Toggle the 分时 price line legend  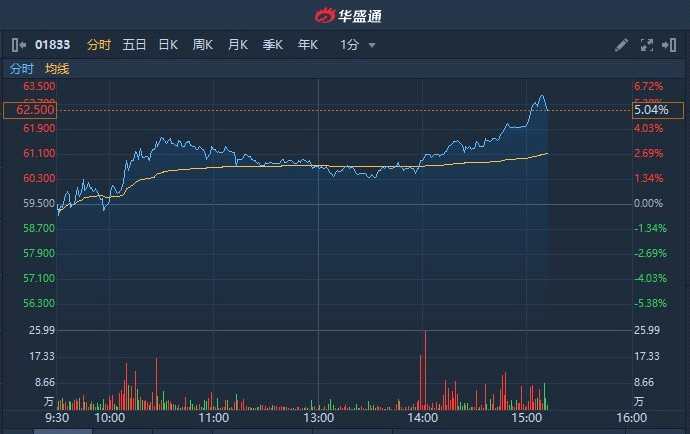(x=21, y=69)
